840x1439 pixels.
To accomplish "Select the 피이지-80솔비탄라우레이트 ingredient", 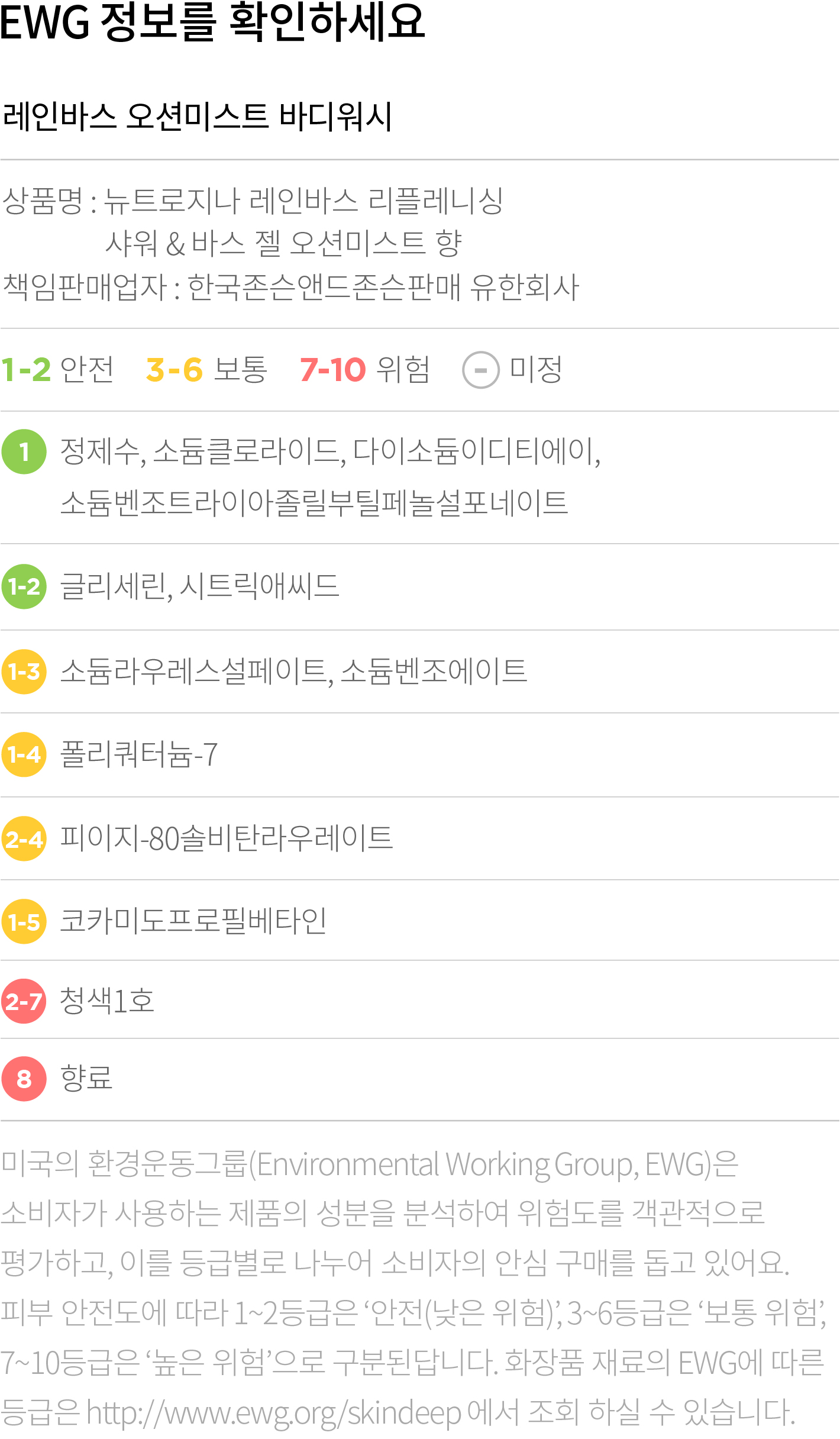I will (227, 838).
